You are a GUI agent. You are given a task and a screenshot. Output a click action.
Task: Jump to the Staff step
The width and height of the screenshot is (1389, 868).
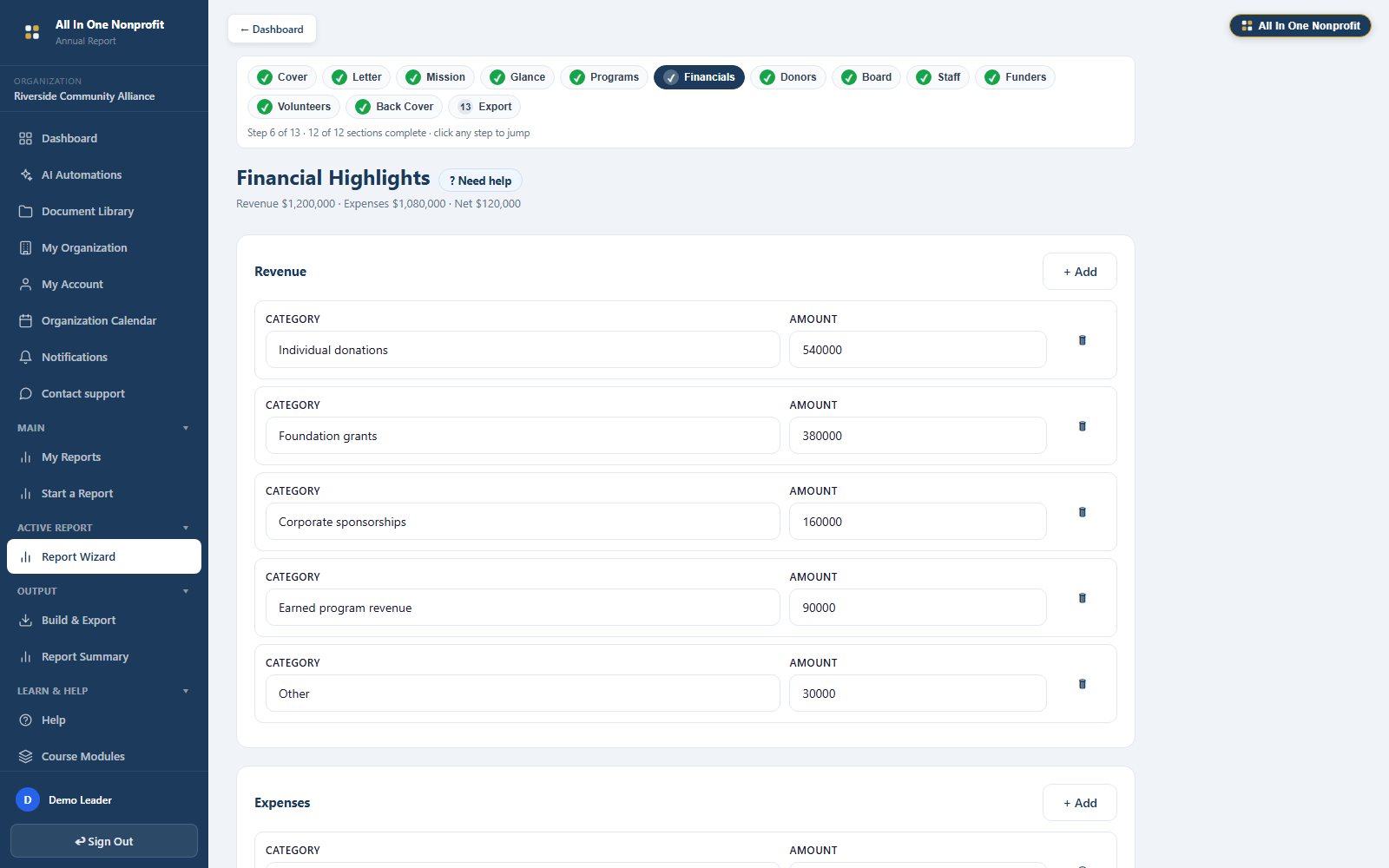[x=938, y=77]
